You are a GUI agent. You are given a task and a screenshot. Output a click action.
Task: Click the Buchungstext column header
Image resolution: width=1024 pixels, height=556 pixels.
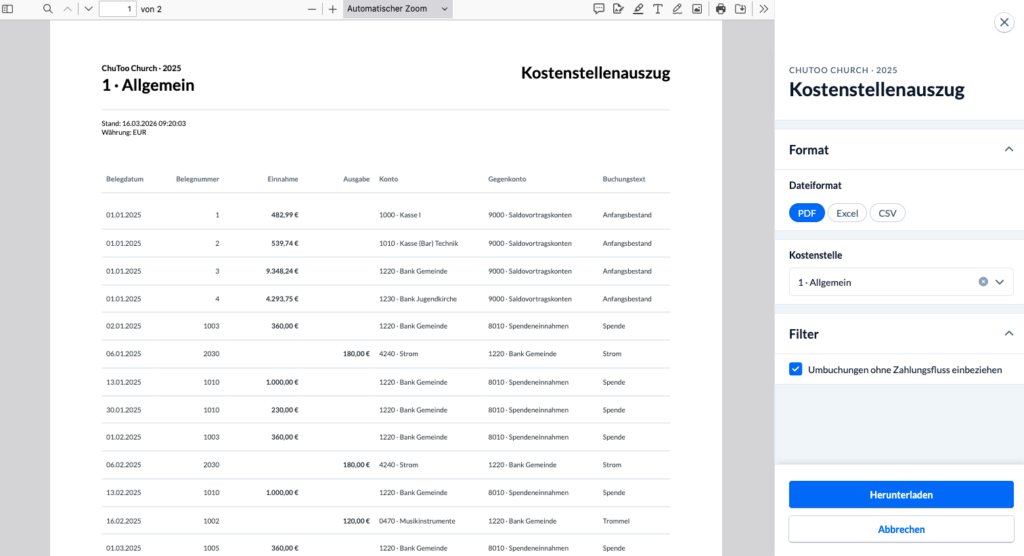624,179
